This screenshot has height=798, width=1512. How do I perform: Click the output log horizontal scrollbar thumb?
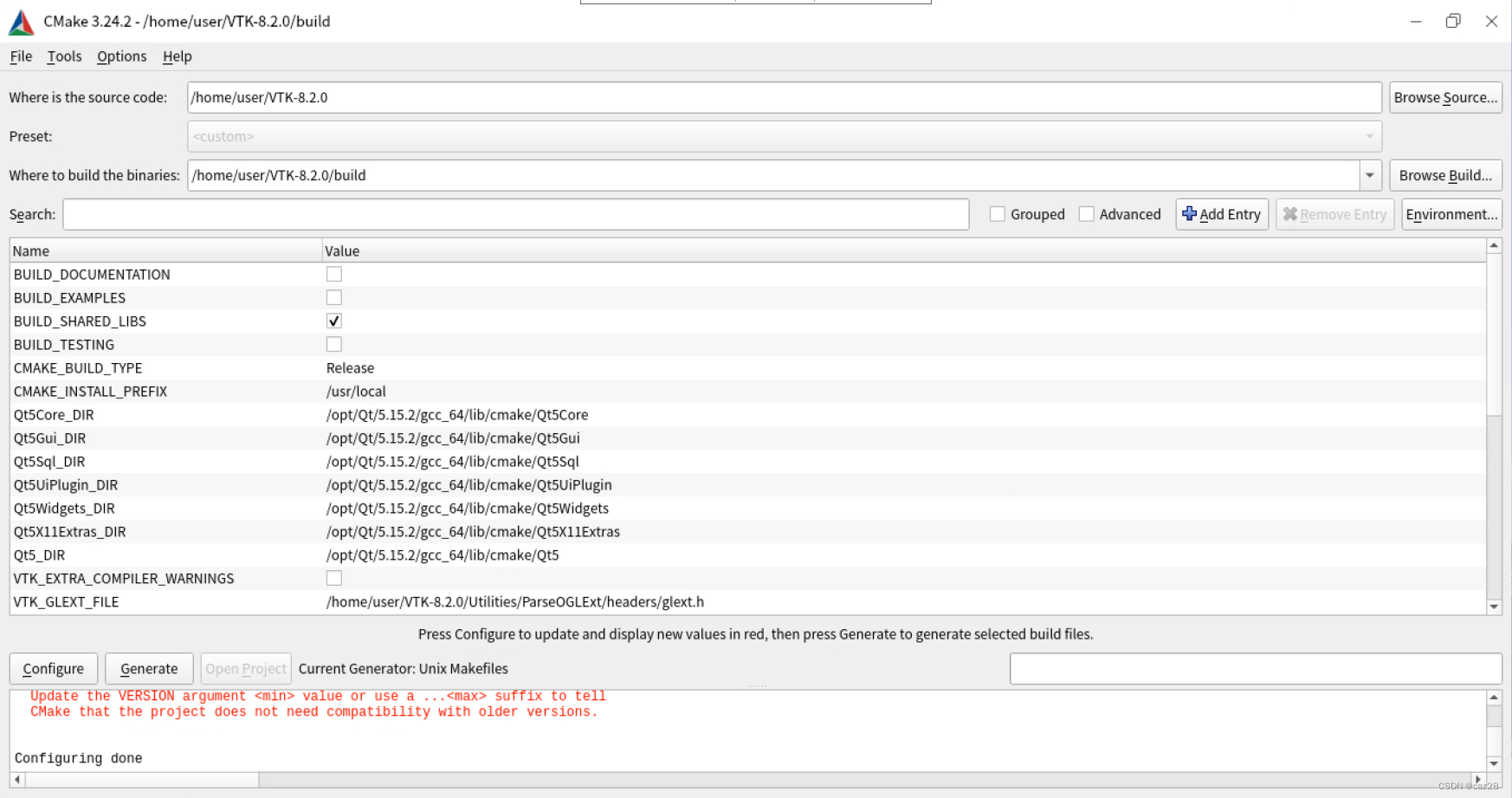[142, 780]
